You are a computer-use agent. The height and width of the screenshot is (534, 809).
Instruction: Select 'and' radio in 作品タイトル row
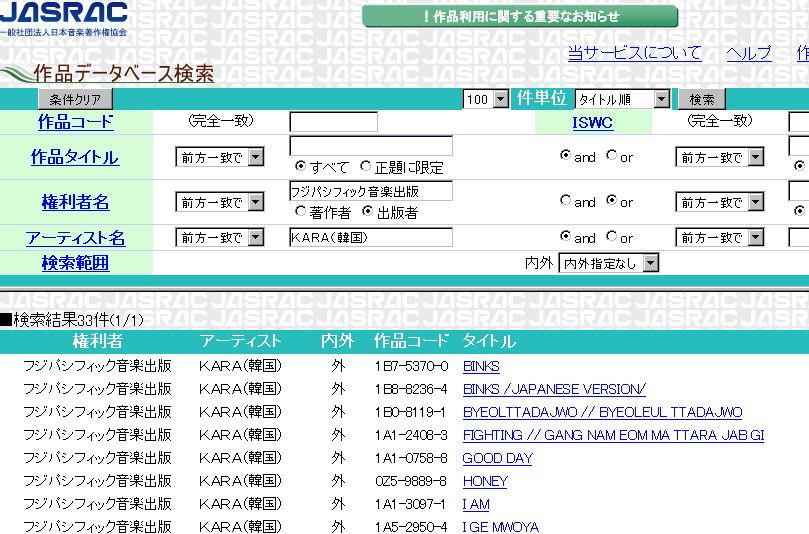(x=565, y=155)
